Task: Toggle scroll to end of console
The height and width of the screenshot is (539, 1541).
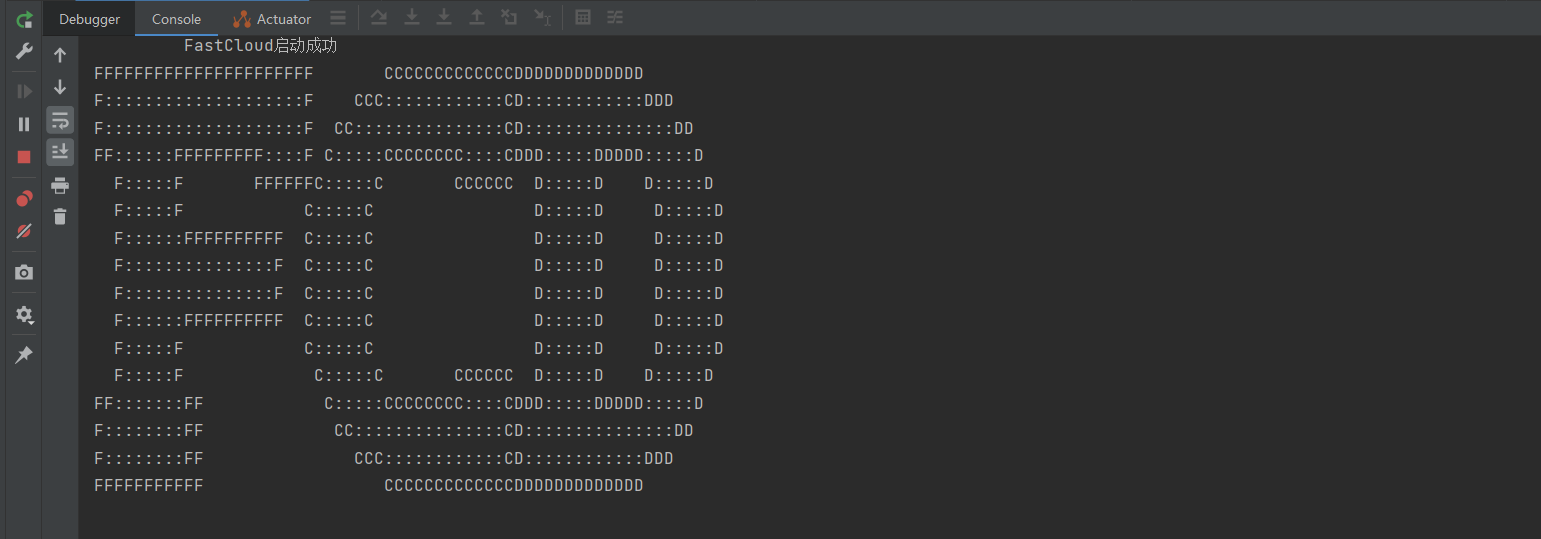Action: pos(60,151)
